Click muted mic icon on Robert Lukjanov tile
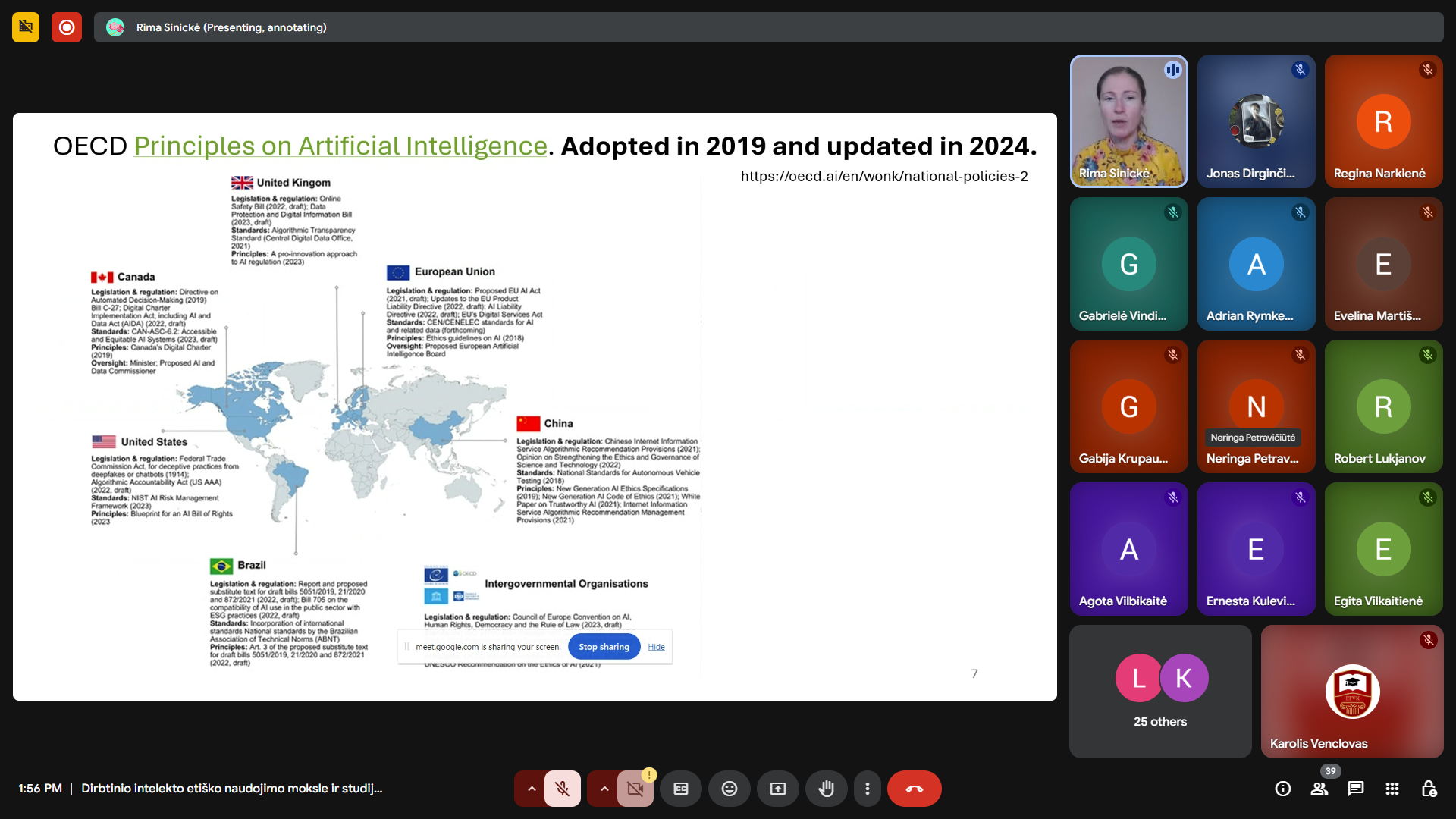Viewport: 1456px width, 819px height. 1428,355
